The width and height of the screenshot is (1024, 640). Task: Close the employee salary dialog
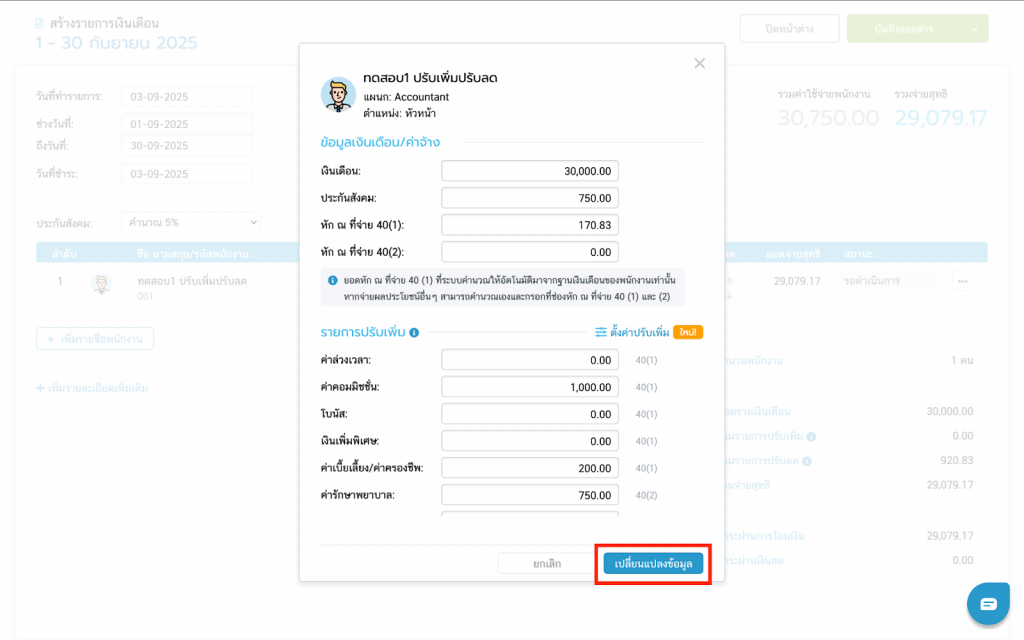[x=699, y=64]
